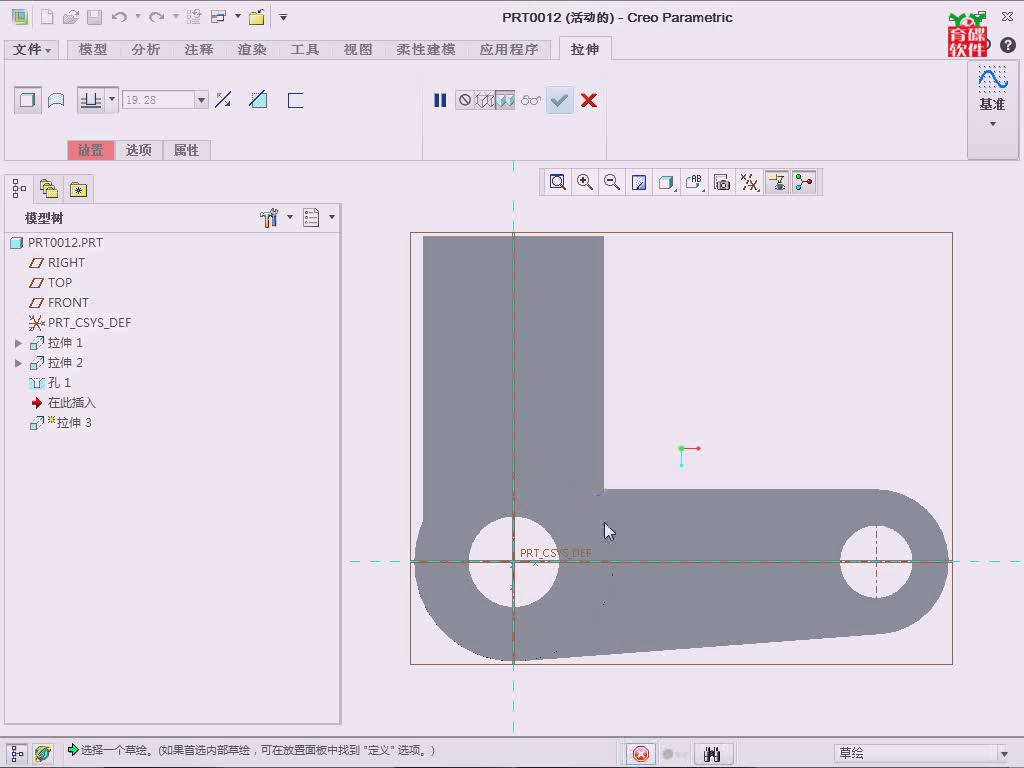Toggle spin center display icon
Viewport: 1024px width, 768px height.
[804, 182]
